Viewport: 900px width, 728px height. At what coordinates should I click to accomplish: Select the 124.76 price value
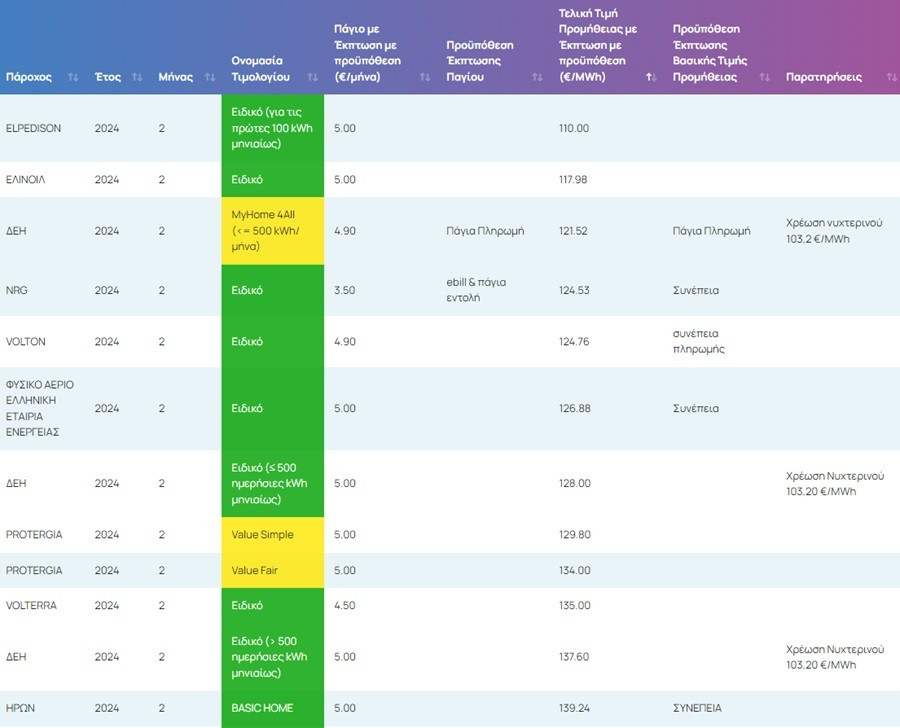574,342
